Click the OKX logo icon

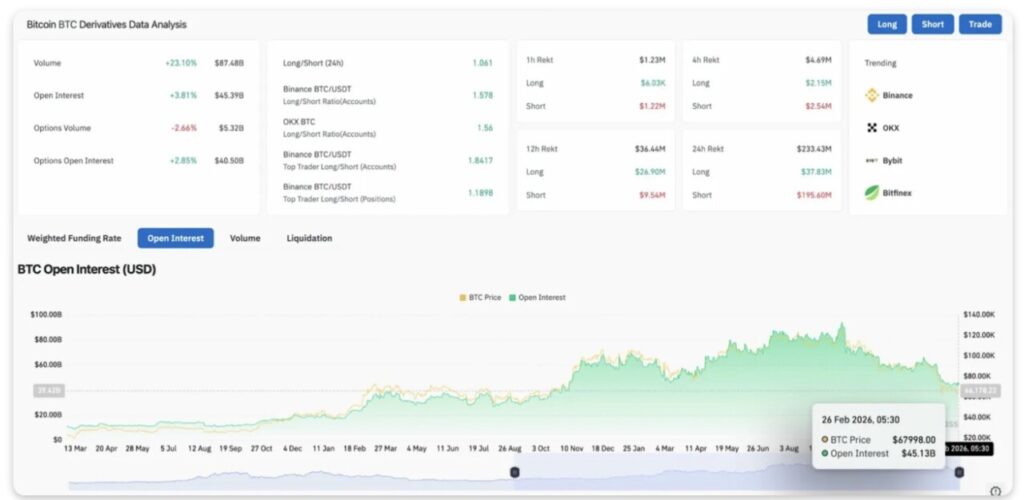[x=871, y=128]
